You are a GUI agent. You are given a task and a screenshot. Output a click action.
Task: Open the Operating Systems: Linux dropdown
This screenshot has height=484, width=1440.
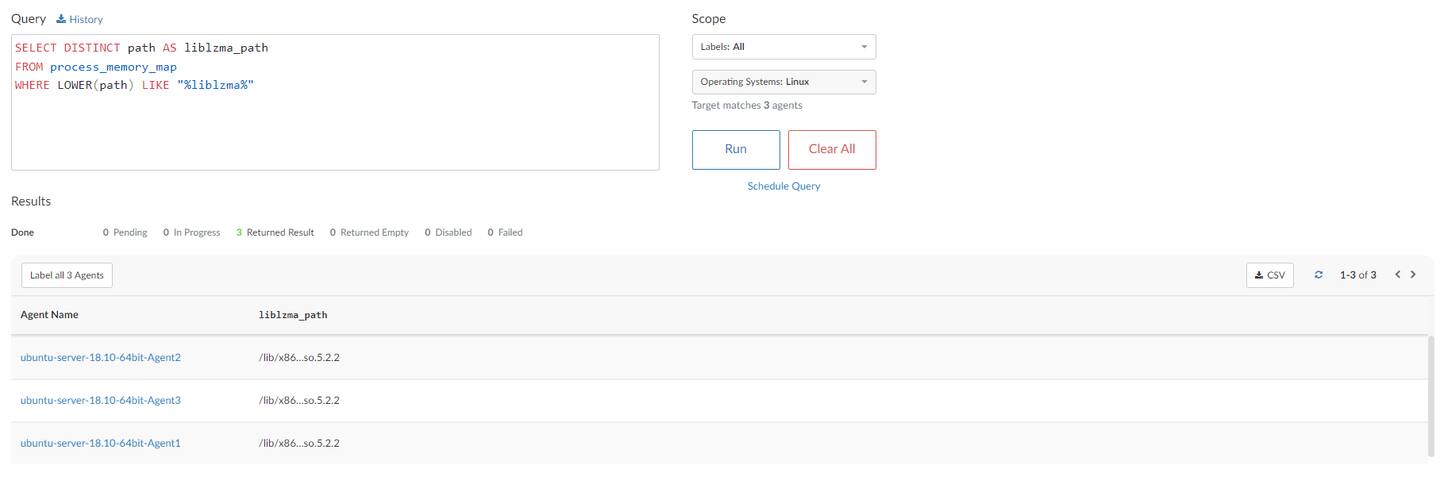[x=783, y=82]
